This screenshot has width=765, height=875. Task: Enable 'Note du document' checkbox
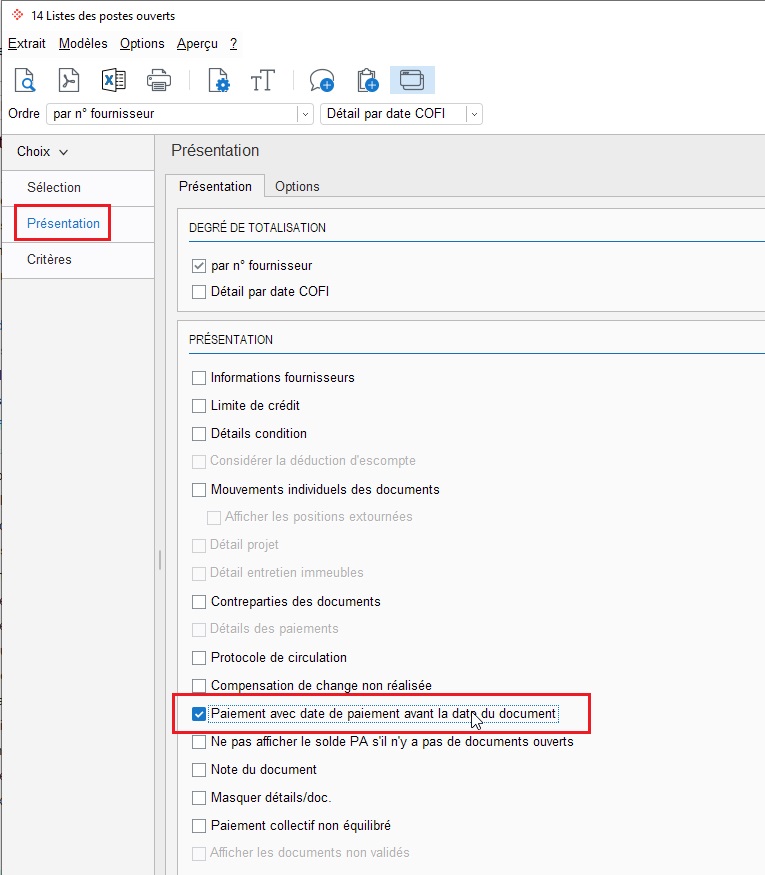coord(199,770)
